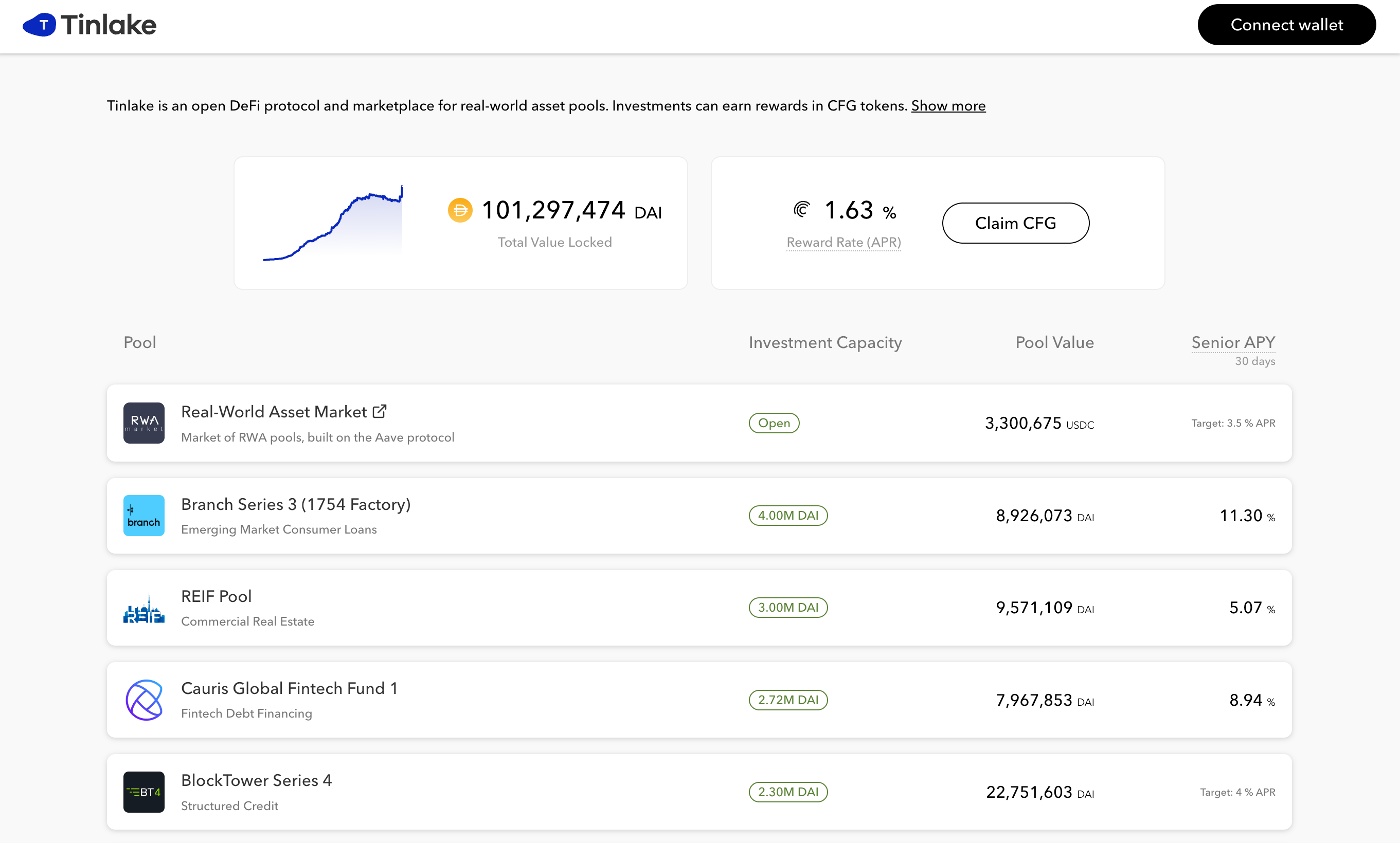The image size is (1400, 843).
Task: Click the Reward Rate (APR) label
Action: tap(843, 243)
